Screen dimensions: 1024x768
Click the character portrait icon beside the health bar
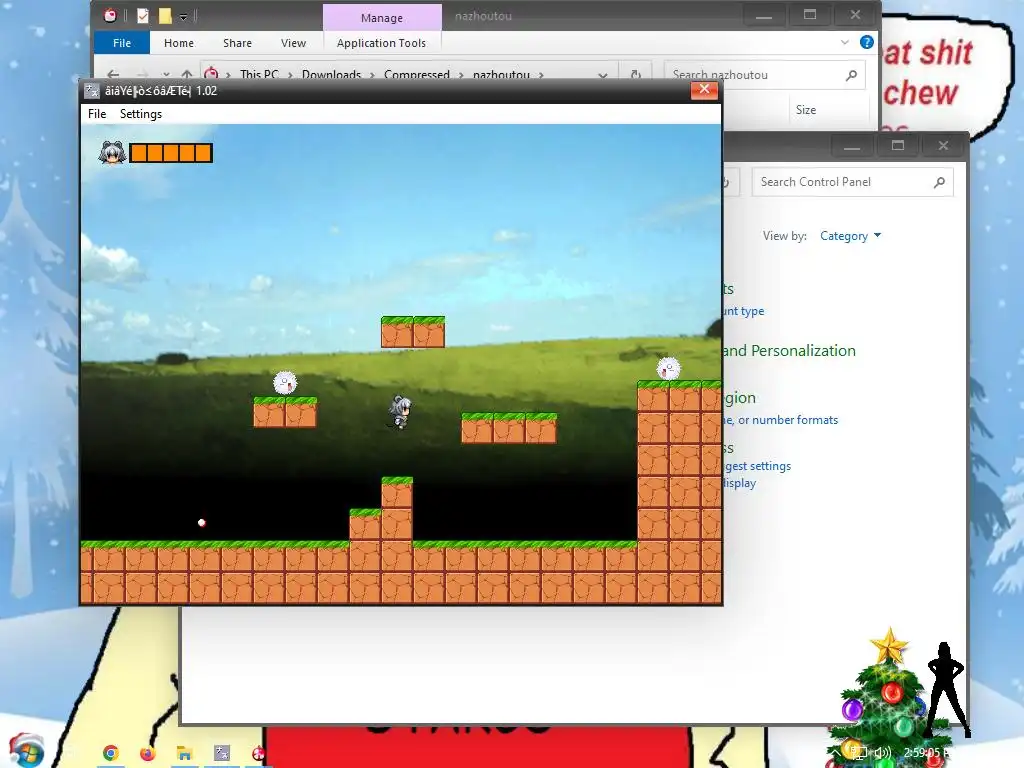coord(112,153)
